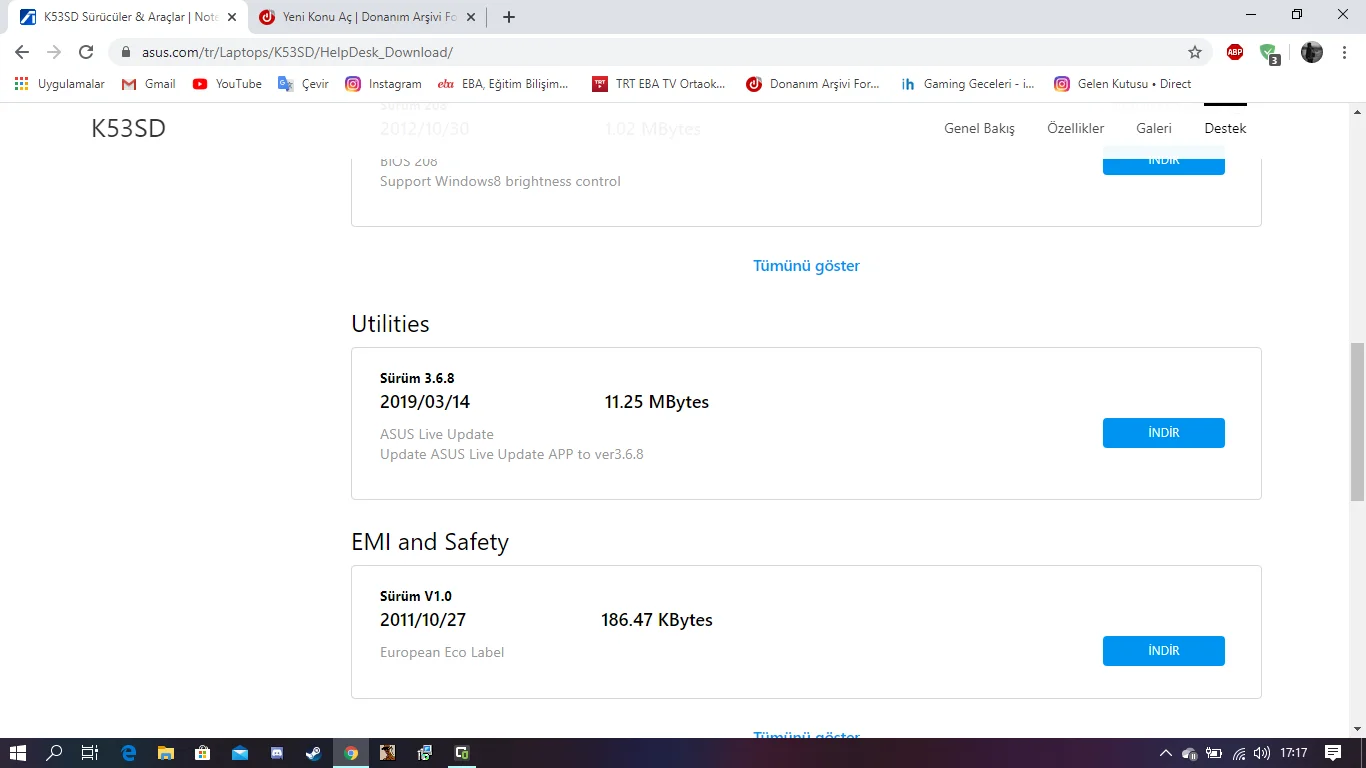Screen dimensions: 1366x768
Task: Open the Gaming Geceleri bookmark
Action: point(968,84)
